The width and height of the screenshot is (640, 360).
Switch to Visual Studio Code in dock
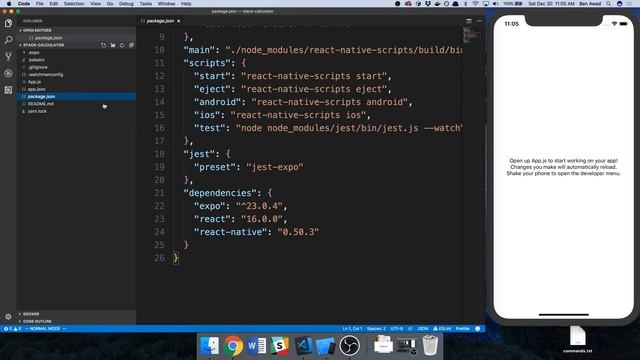coord(303,346)
